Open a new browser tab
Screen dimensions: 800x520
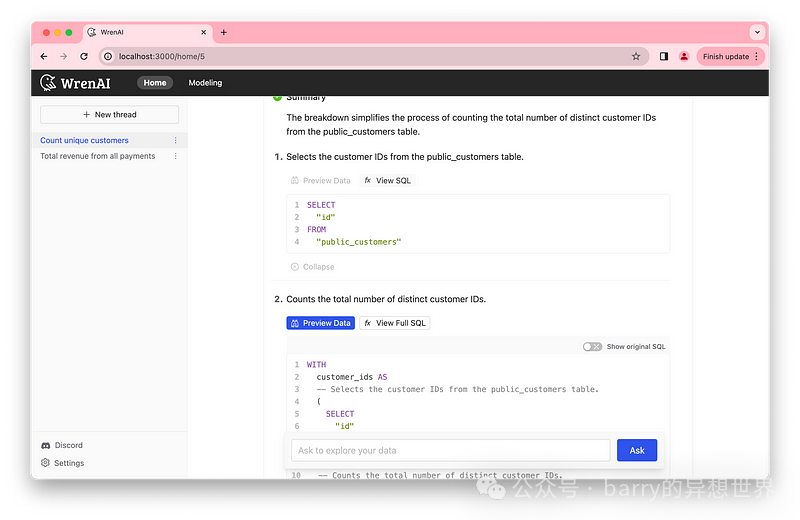(x=223, y=32)
